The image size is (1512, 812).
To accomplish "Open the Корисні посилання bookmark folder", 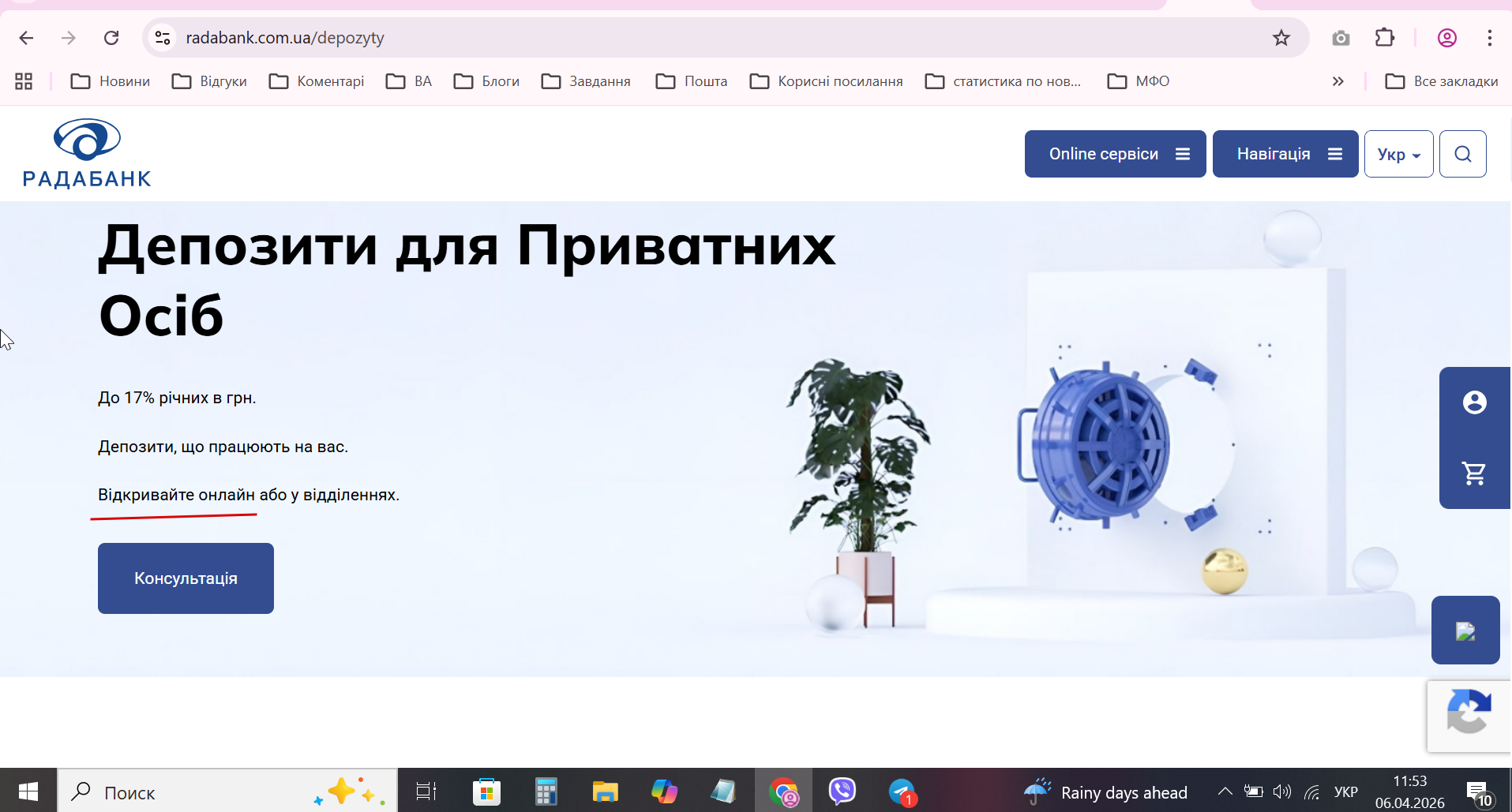I will tap(826, 81).
